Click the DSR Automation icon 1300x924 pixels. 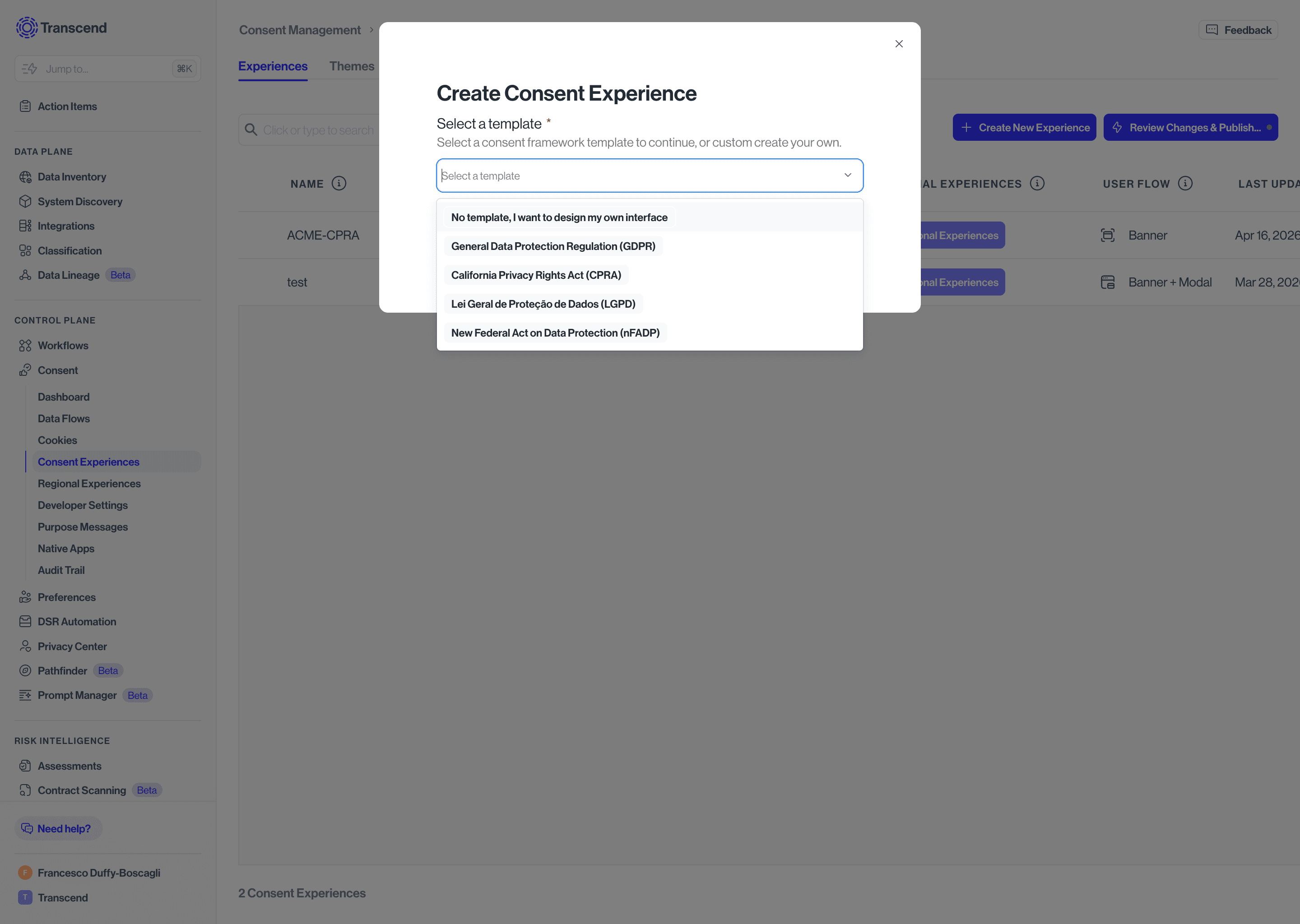pos(25,621)
